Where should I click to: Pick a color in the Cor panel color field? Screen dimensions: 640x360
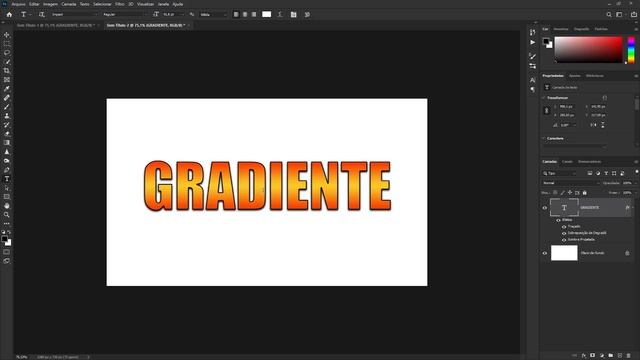coord(588,49)
